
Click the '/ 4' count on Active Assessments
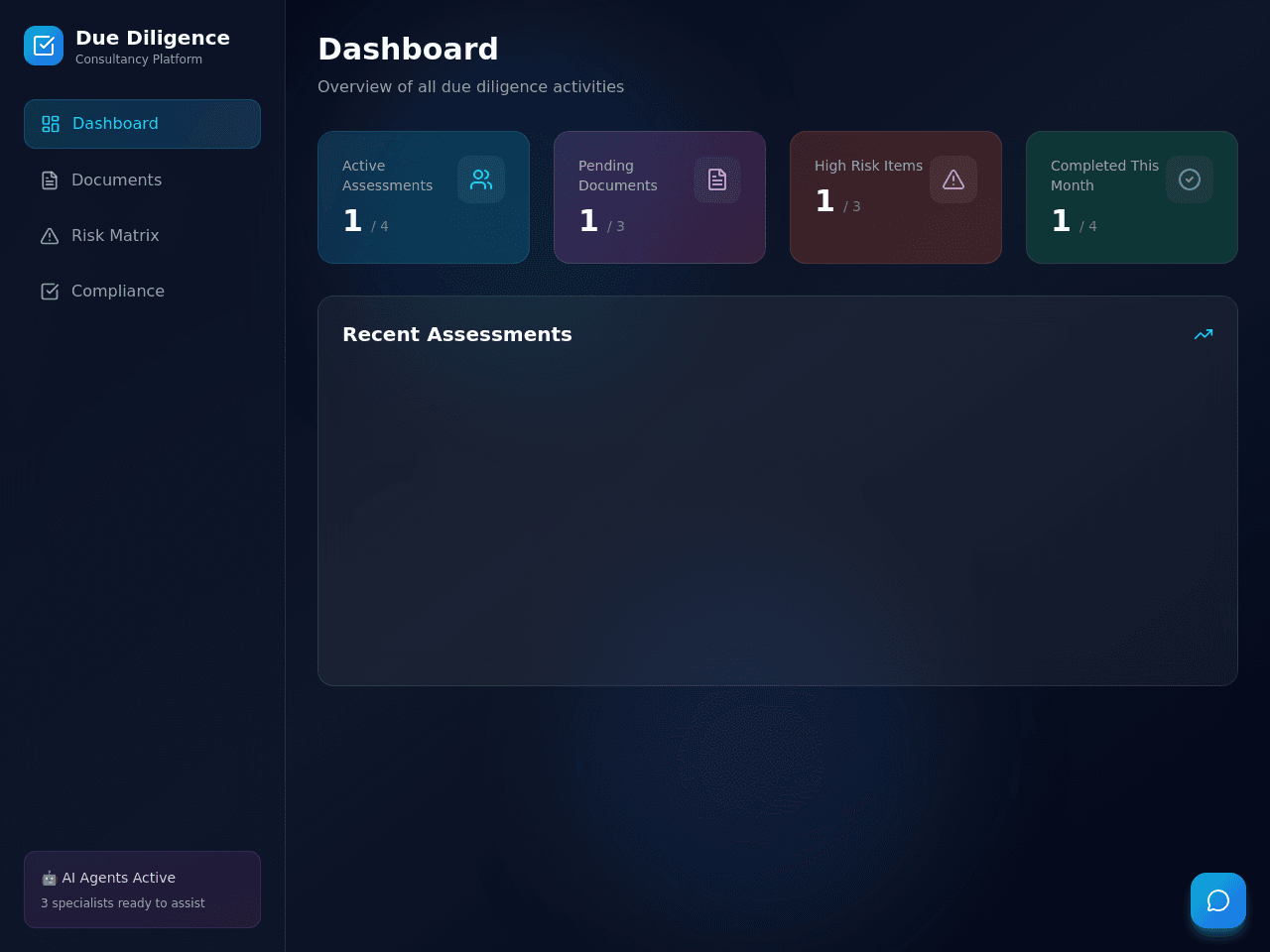pyautogui.click(x=380, y=226)
